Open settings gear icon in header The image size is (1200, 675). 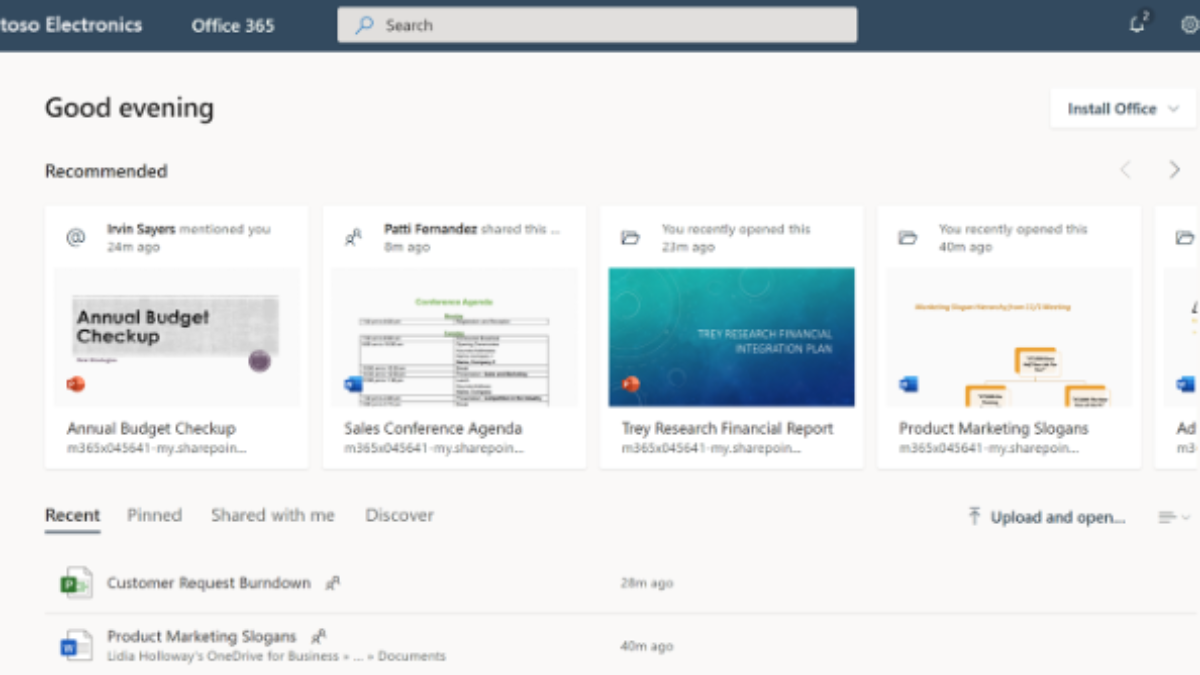click(1189, 25)
